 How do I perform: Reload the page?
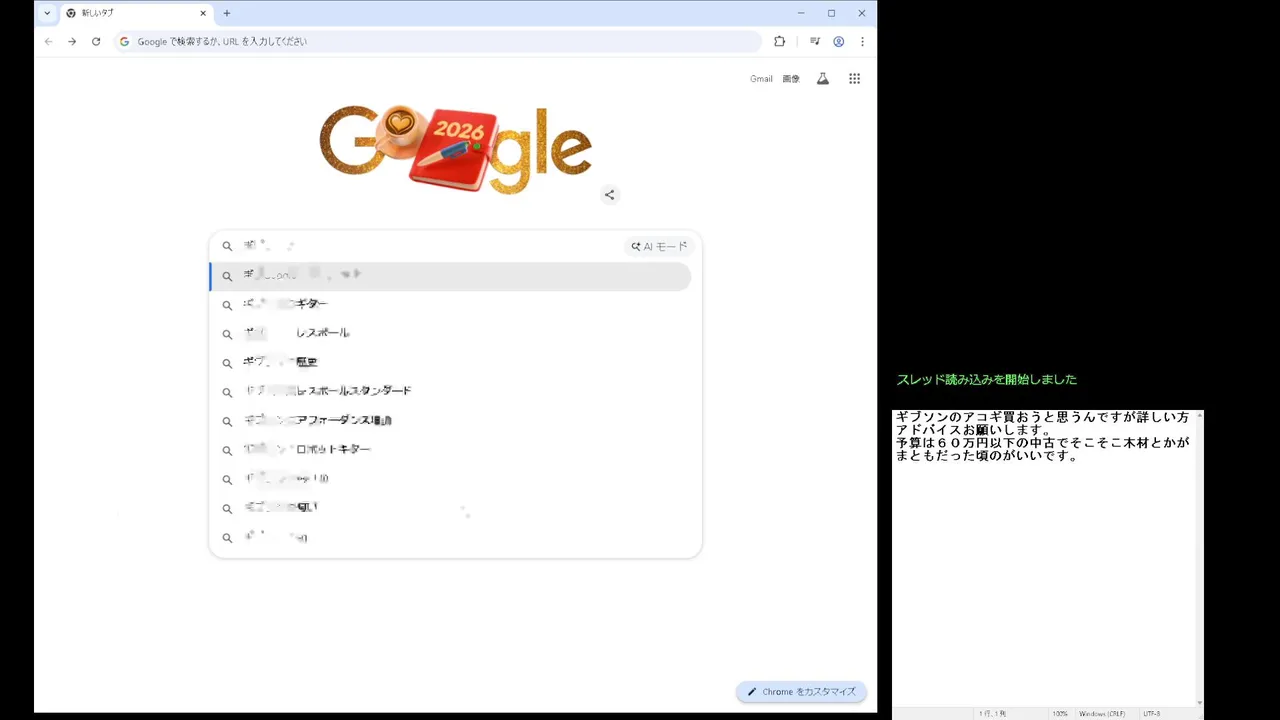96,41
